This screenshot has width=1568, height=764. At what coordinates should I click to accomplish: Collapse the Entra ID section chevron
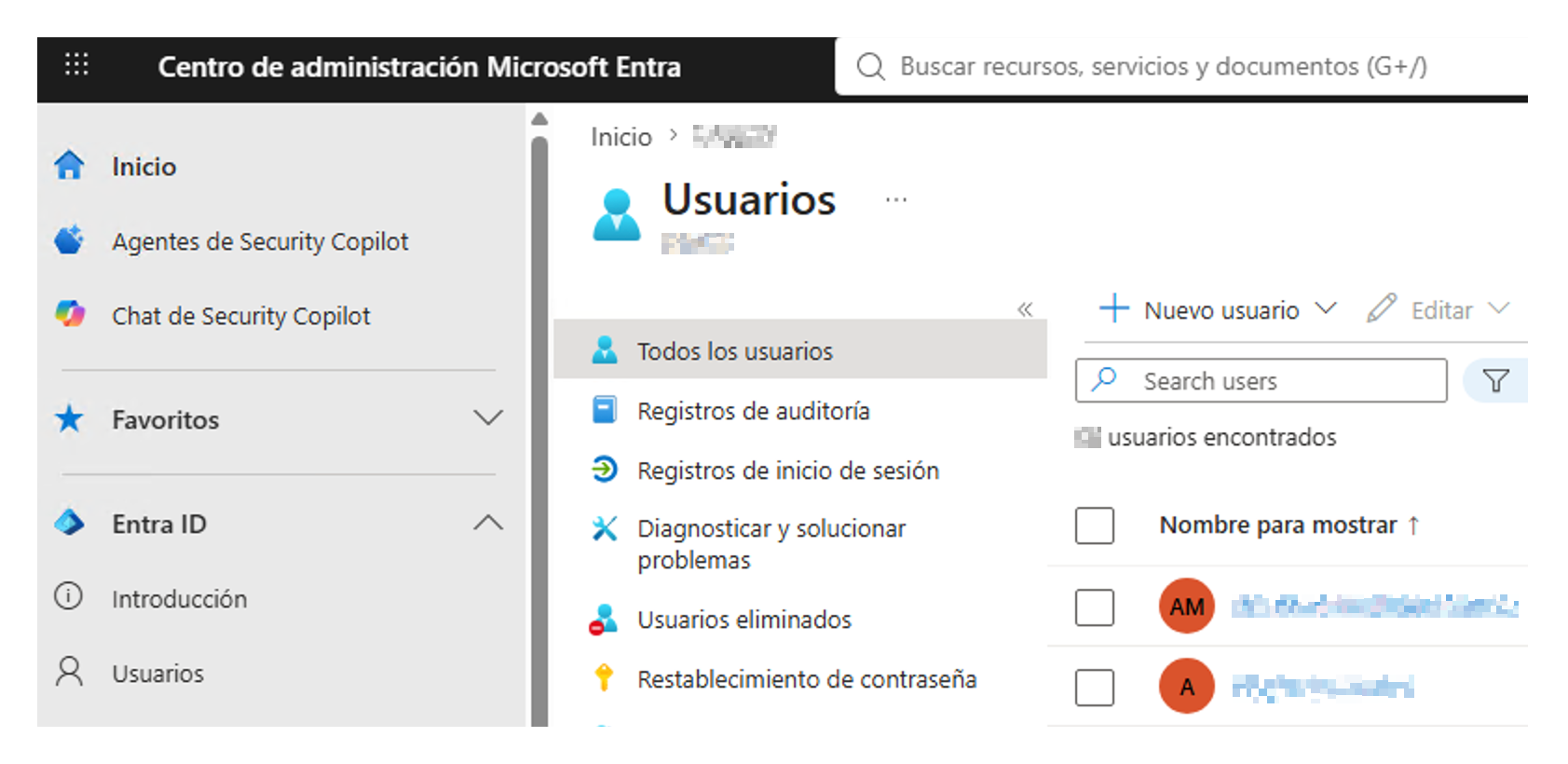coord(488,523)
